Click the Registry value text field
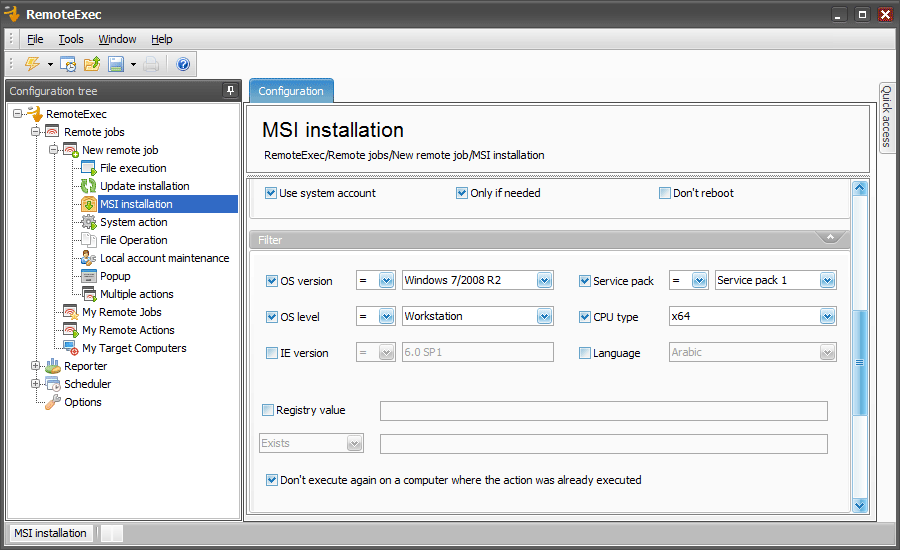The image size is (900, 550). point(603,410)
